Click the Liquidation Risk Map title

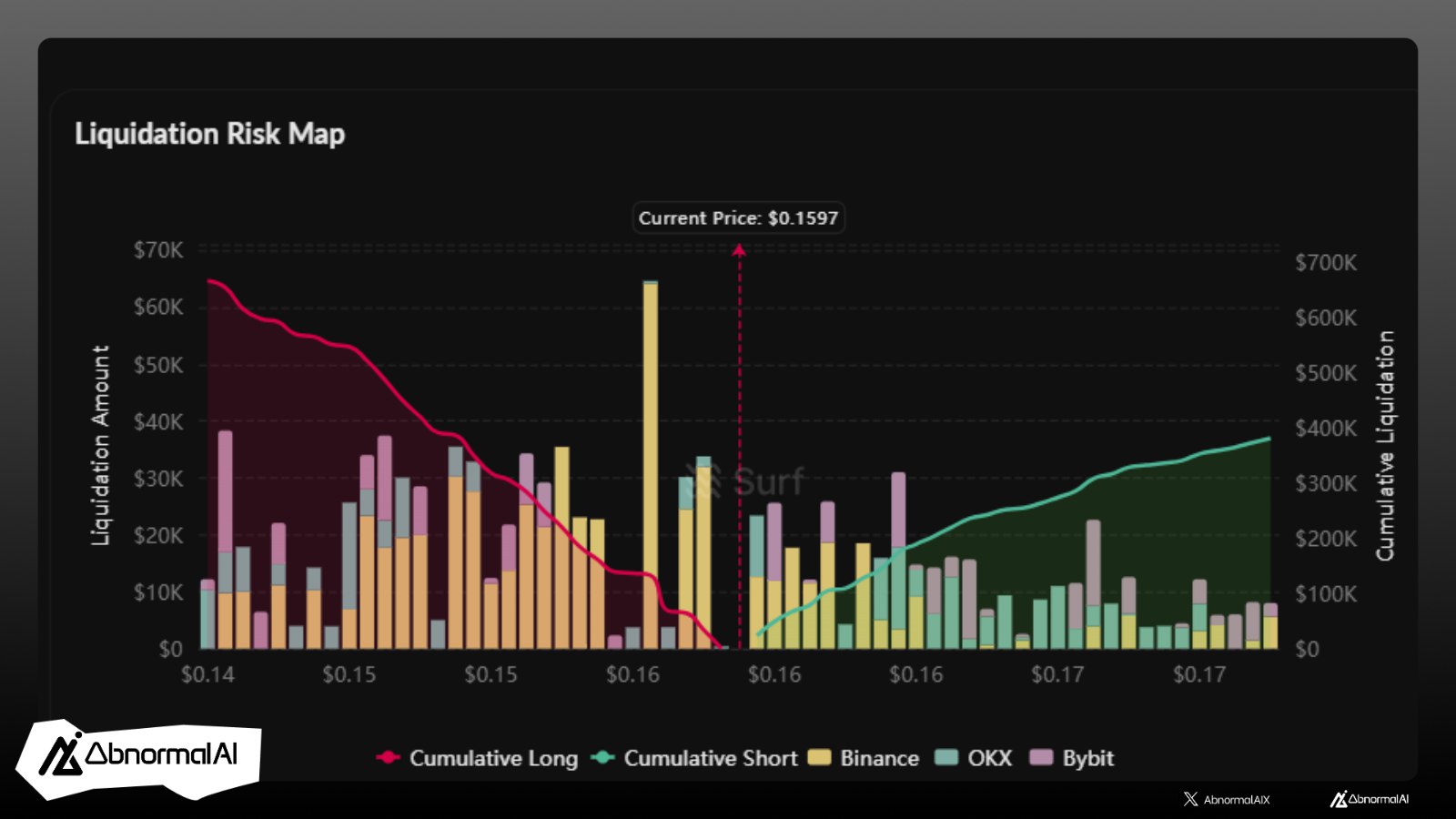[209, 134]
